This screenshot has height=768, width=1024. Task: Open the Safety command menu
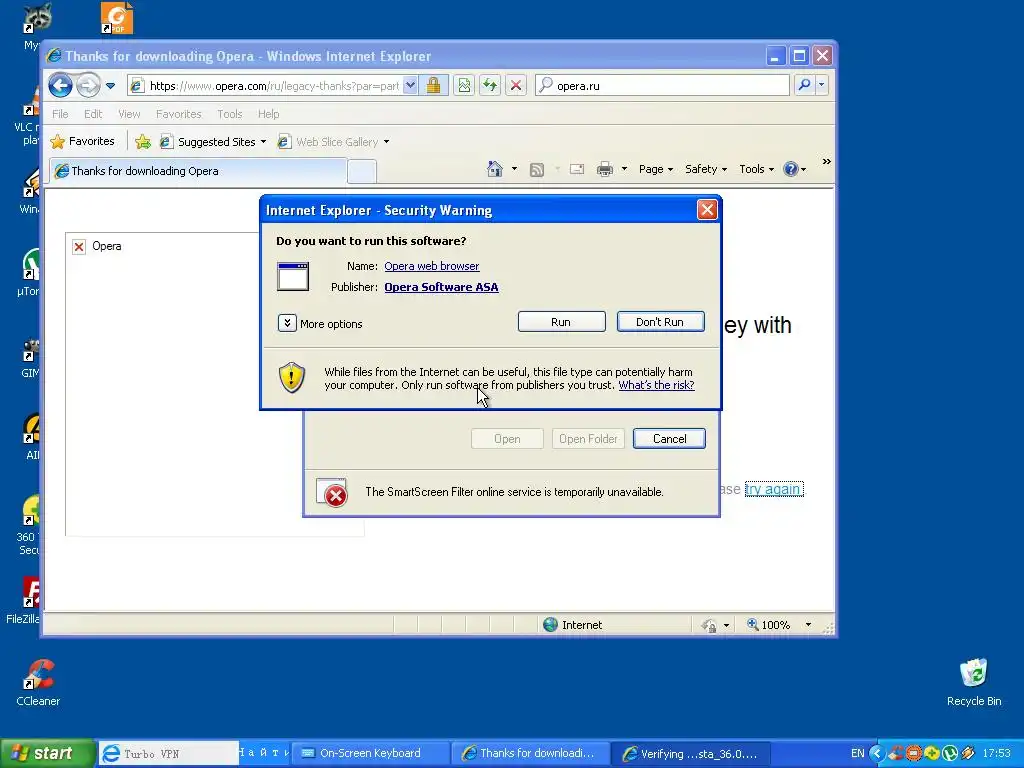(x=706, y=169)
